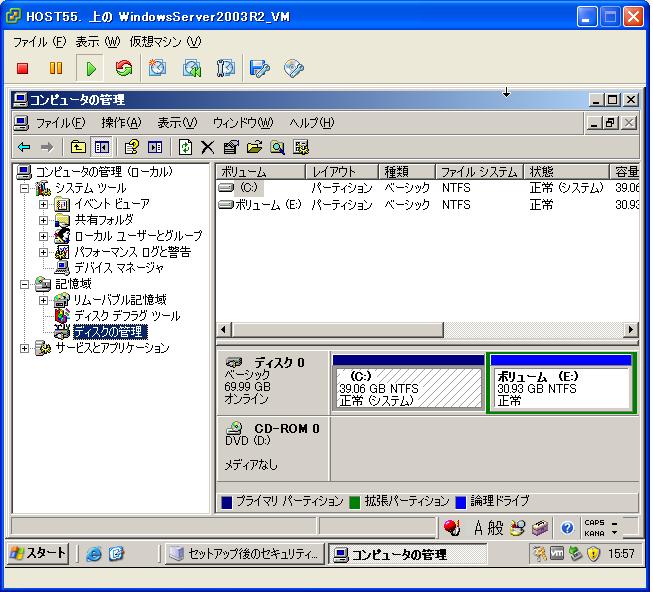653x592 pixels.
Task: Expand リムーバブル記憶域 node
Action: tap(43, 300)
